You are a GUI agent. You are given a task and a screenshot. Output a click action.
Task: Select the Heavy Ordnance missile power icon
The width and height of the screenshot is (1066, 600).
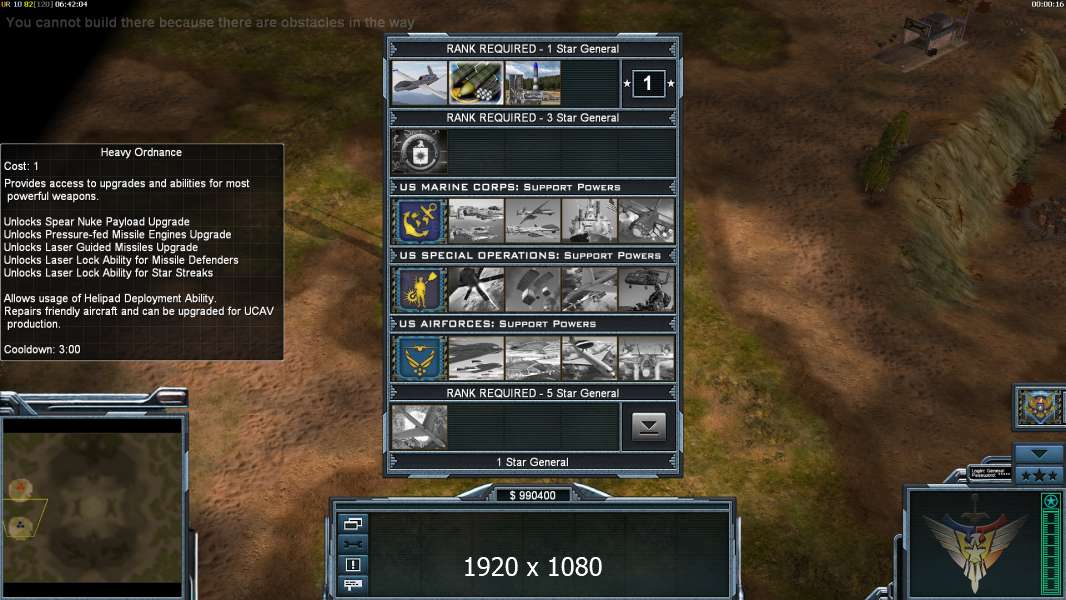[476, 83]
